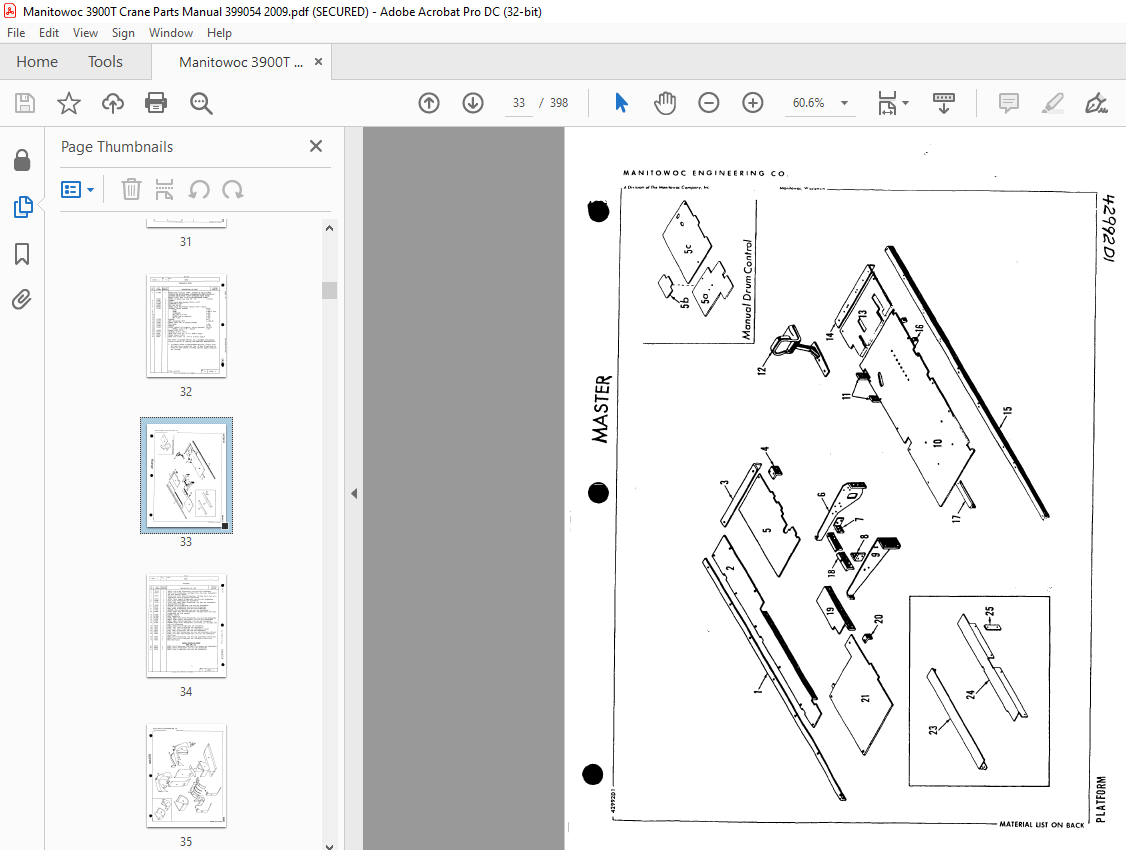The width and height of the screenshot is (1126, 850).
Task: Select page 34 thumbnail
Action: tap(186, 626)
